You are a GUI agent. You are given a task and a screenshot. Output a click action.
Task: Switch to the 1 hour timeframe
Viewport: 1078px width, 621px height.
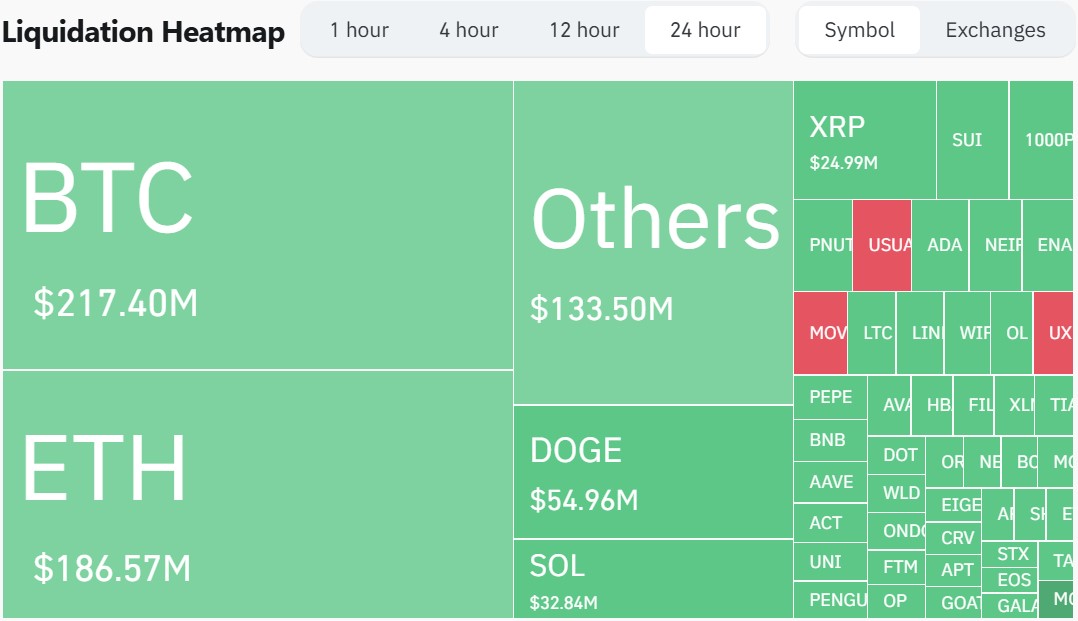point(359,30)
